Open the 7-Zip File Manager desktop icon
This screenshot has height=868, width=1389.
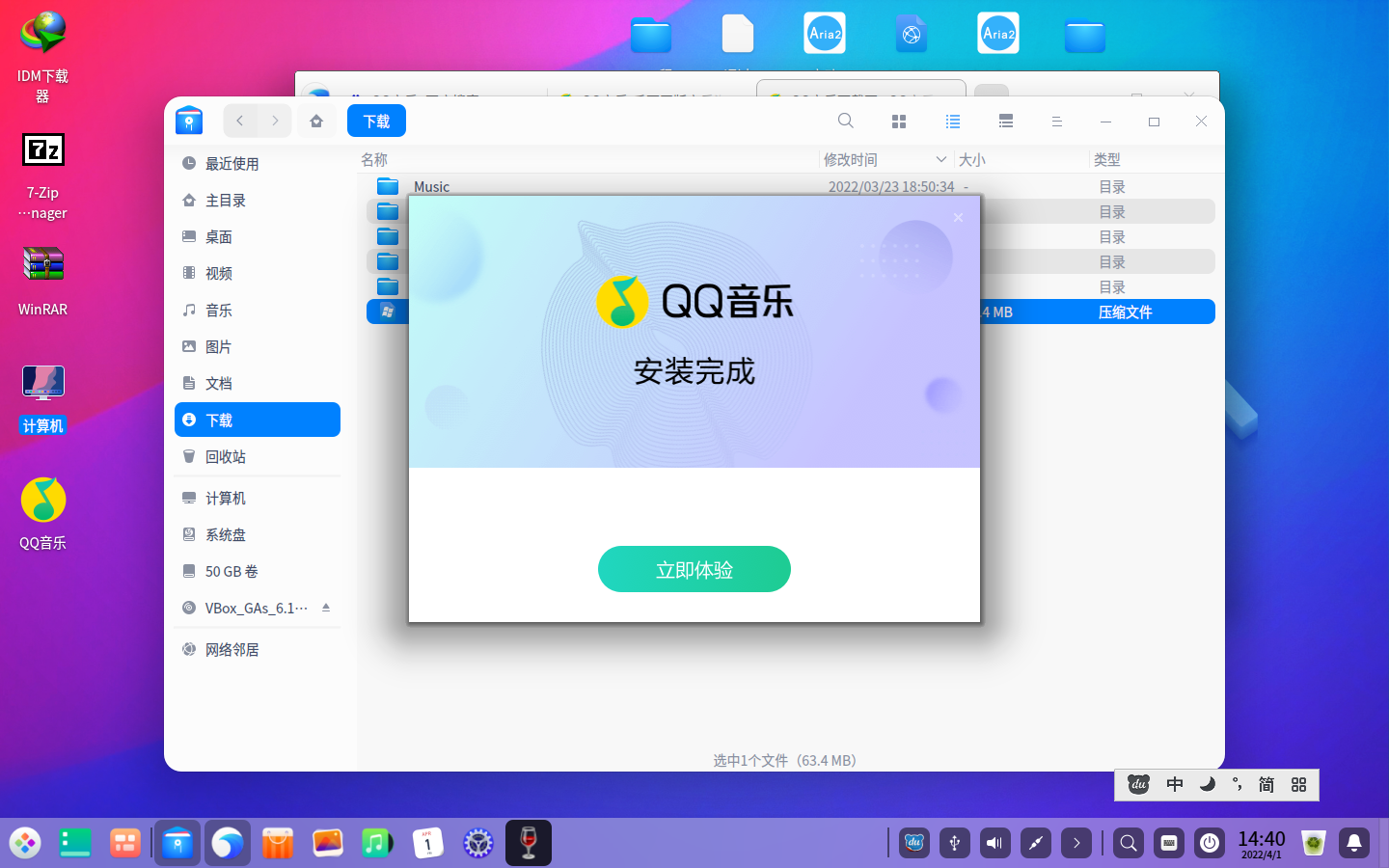(42, 176)
